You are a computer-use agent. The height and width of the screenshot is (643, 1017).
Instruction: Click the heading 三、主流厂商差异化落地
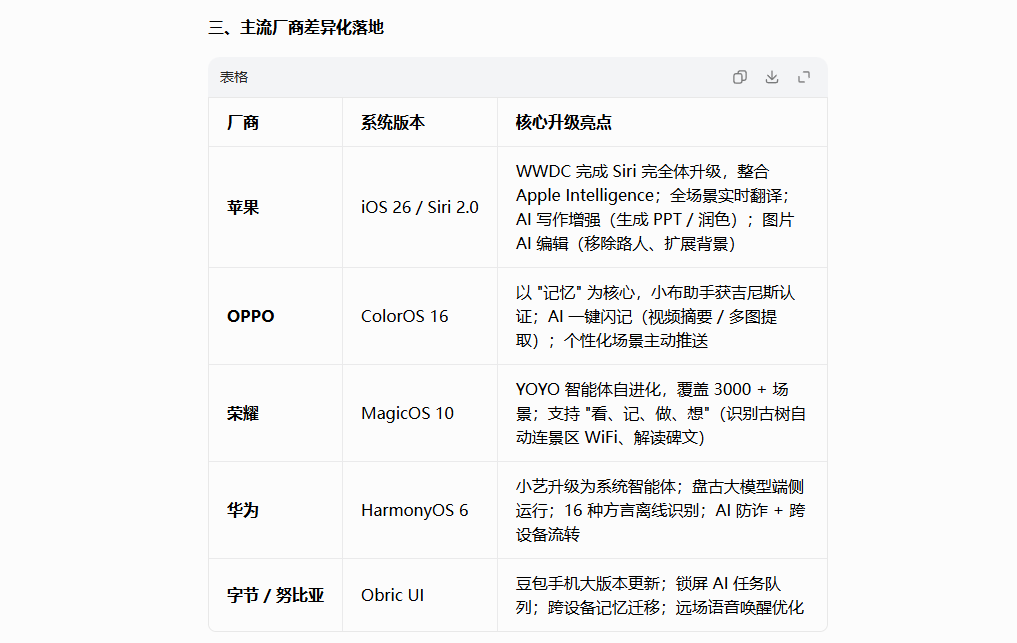click(x=296, y=27)
